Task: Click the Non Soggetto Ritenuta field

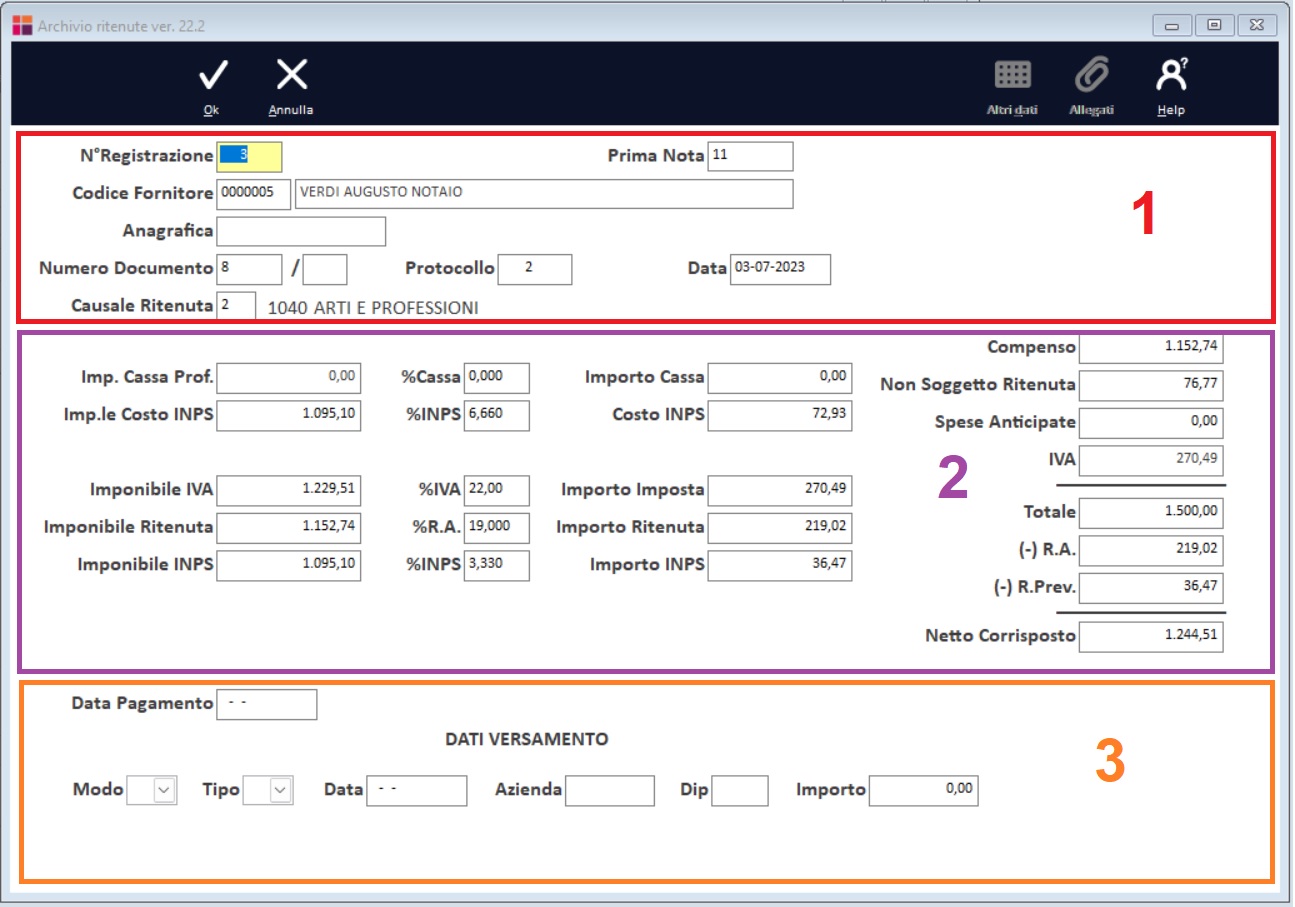Action: click(1152, 385)
